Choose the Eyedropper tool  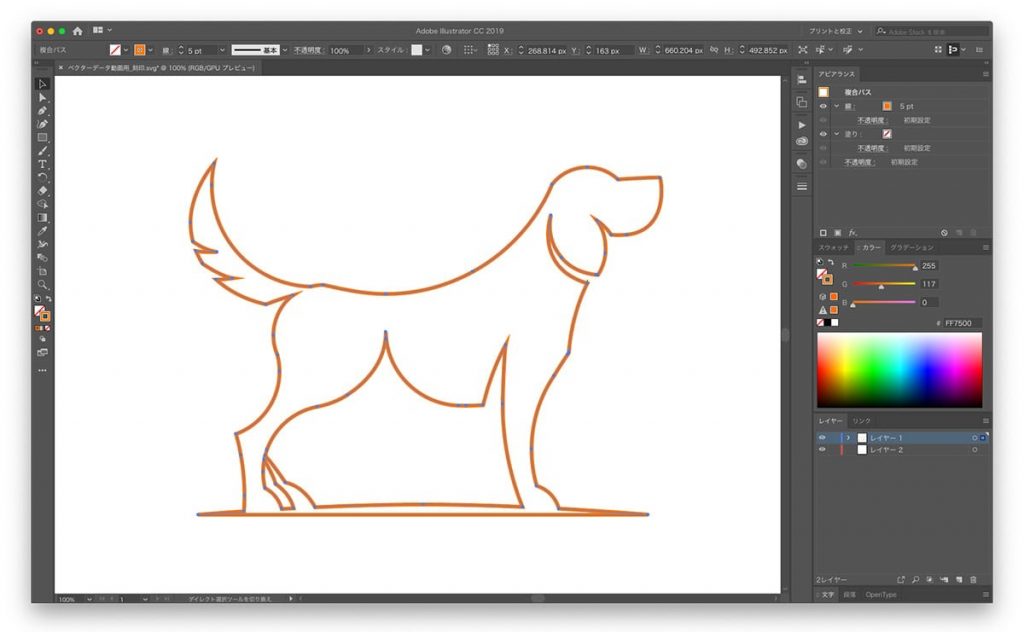(43, 230)
